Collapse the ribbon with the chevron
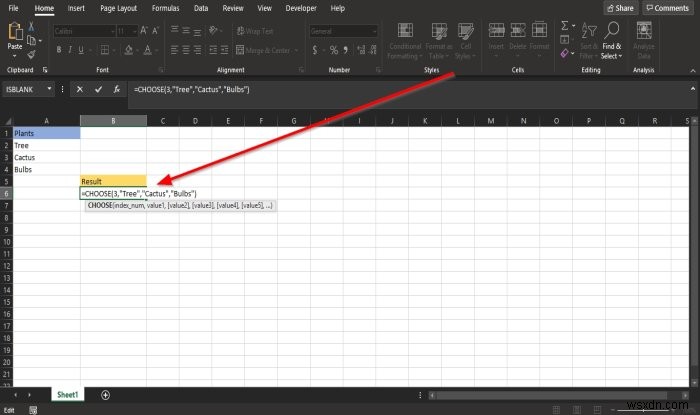 click(692, 71)
